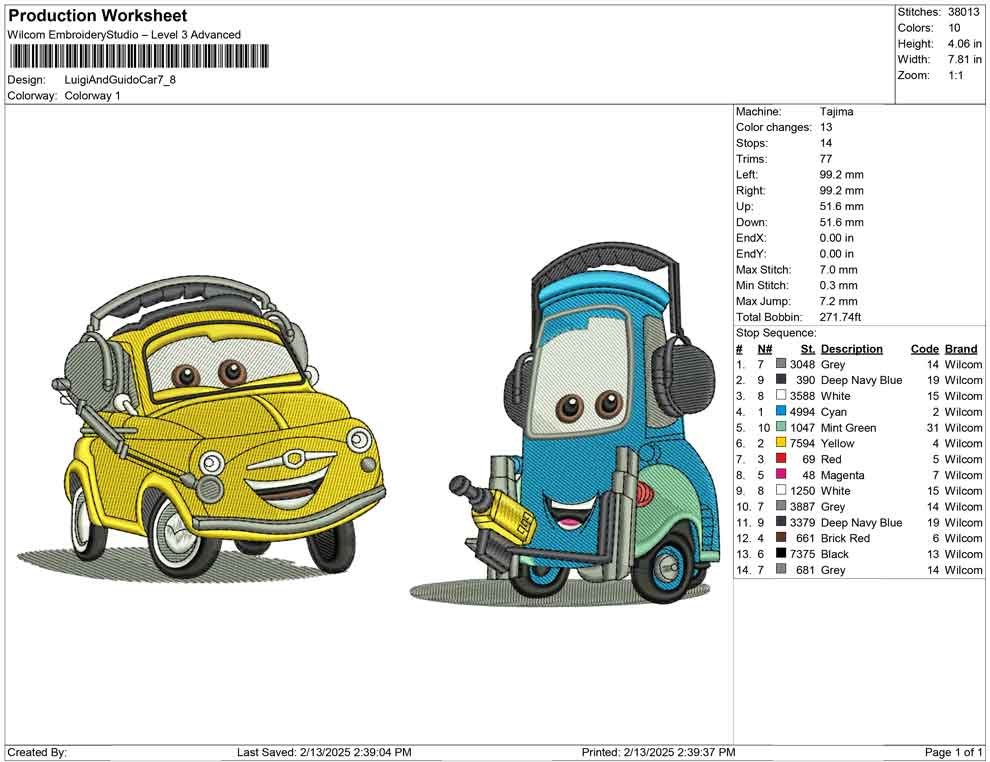Click the white swatch coded 1250
Image resolution: width=990 pixels, height=762 pixels.
(x=781, y=491)
